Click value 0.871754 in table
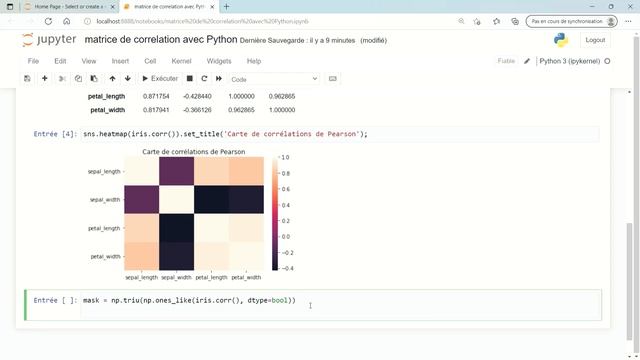This screenshot has width=640, height=360. [x=156, y=96]
